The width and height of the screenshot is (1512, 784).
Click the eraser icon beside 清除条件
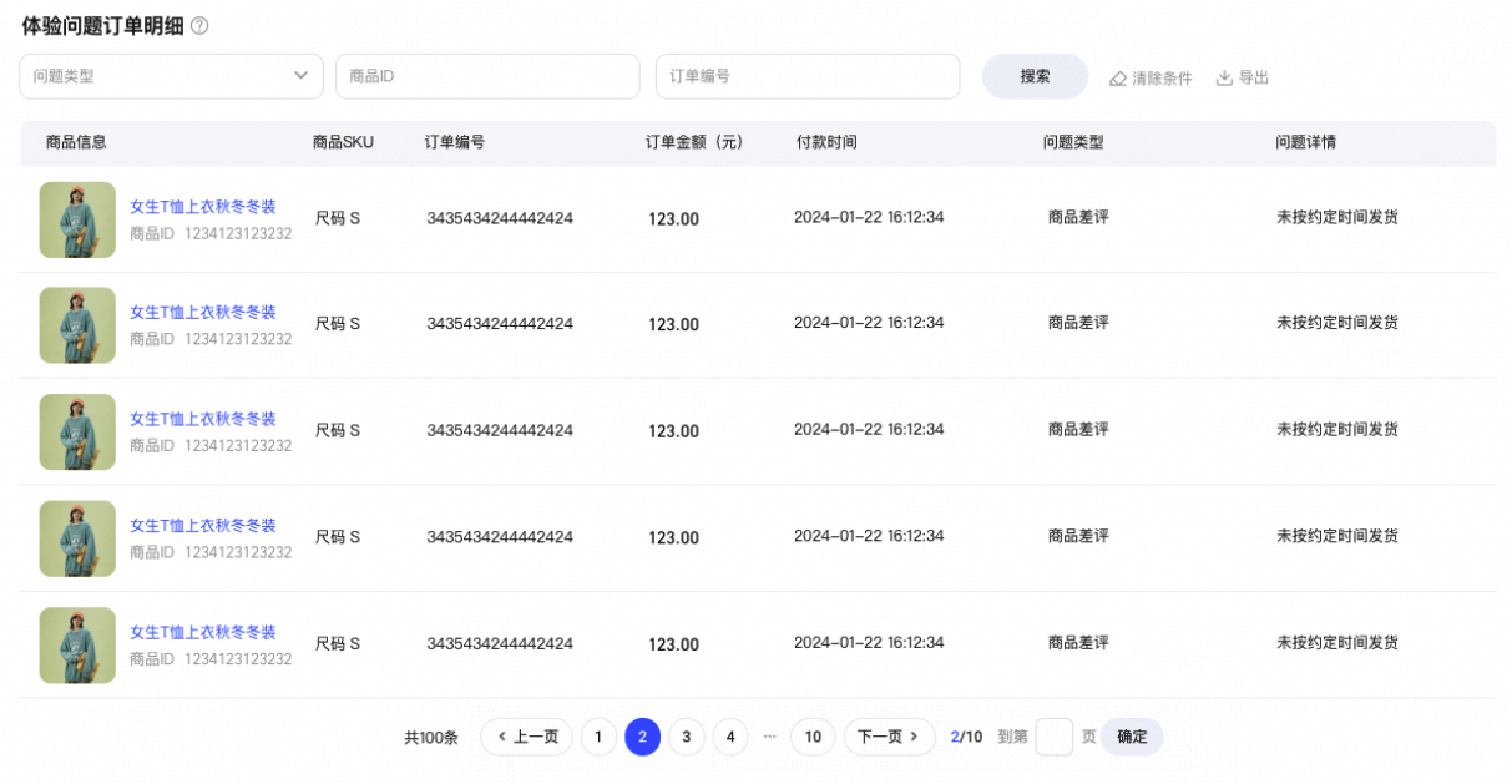pos(1119,77)
